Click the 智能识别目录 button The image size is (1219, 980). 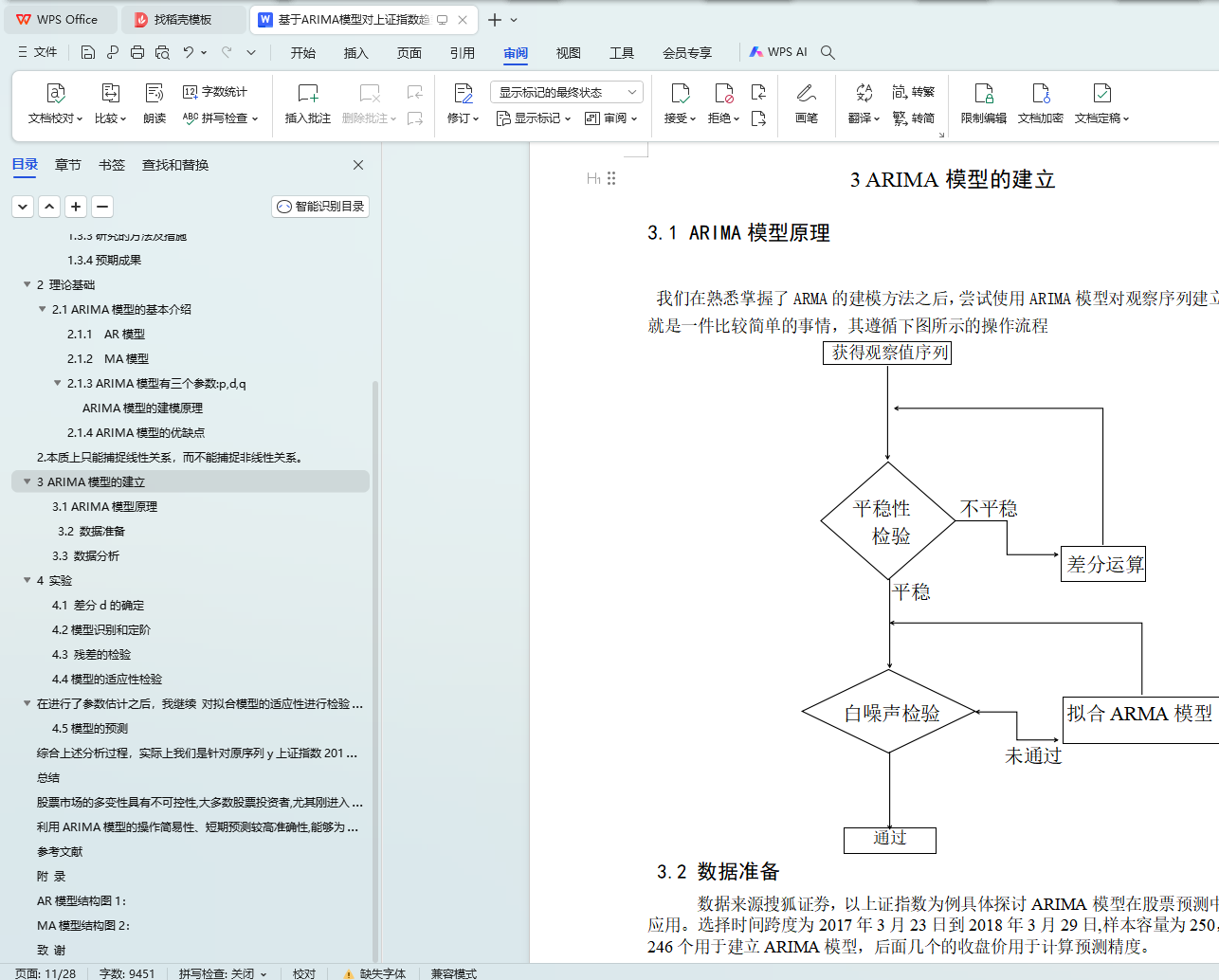[320, 207]
